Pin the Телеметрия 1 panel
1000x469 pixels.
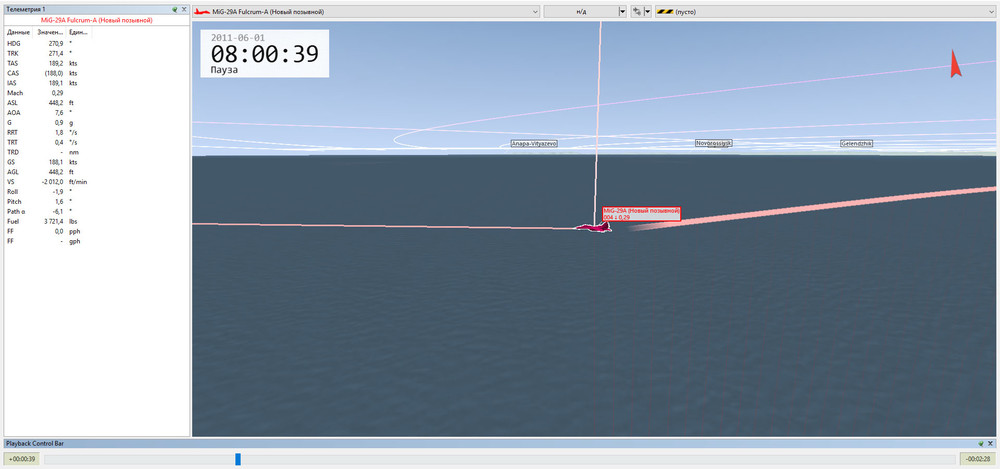pos(174,10)
